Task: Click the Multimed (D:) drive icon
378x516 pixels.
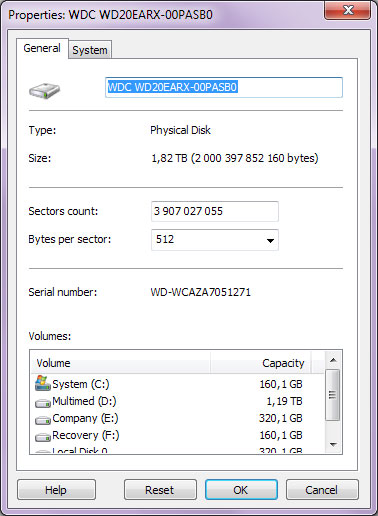Action: [43, 403]
